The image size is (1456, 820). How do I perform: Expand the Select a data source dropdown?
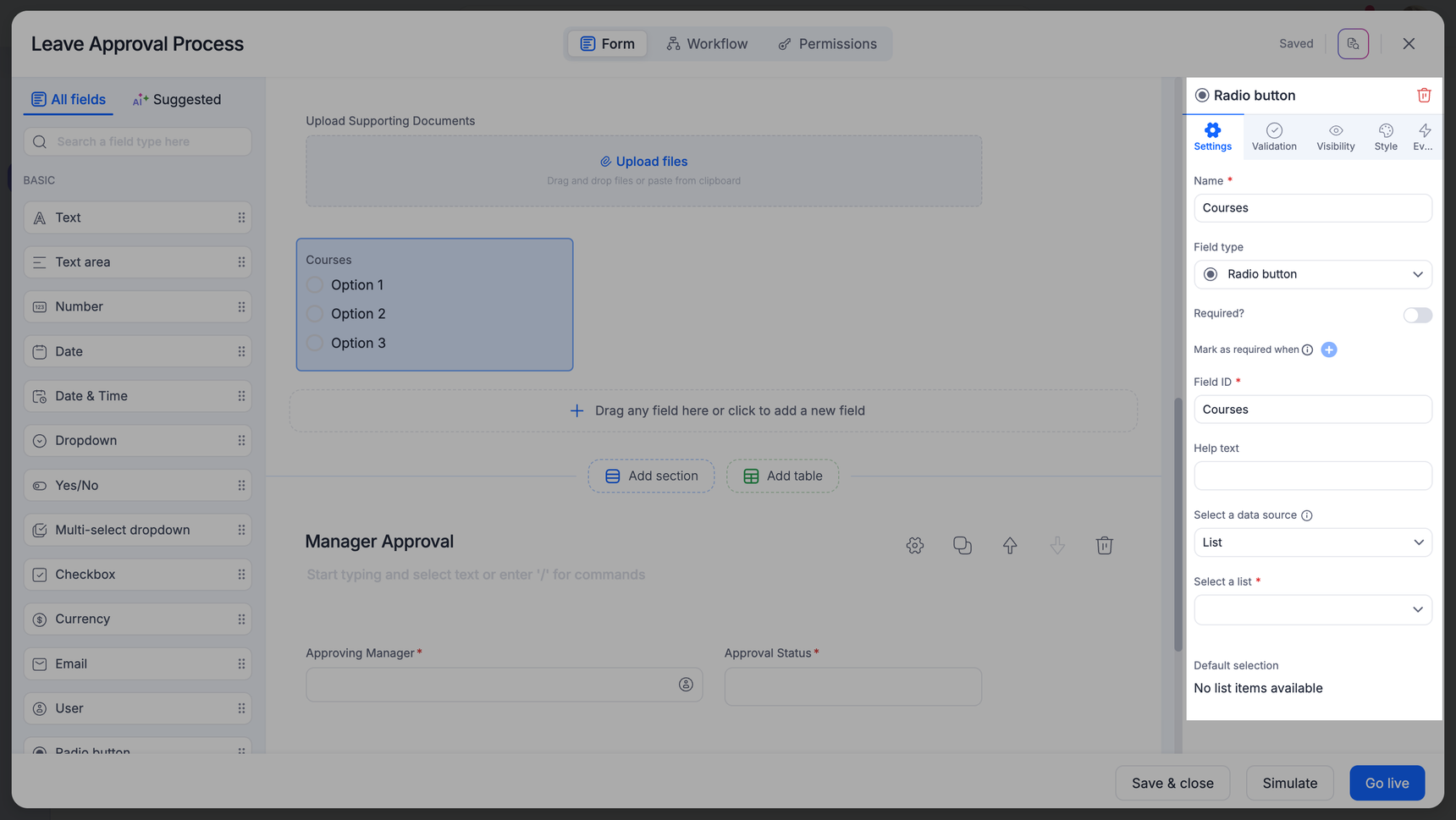coord(1312,542)
